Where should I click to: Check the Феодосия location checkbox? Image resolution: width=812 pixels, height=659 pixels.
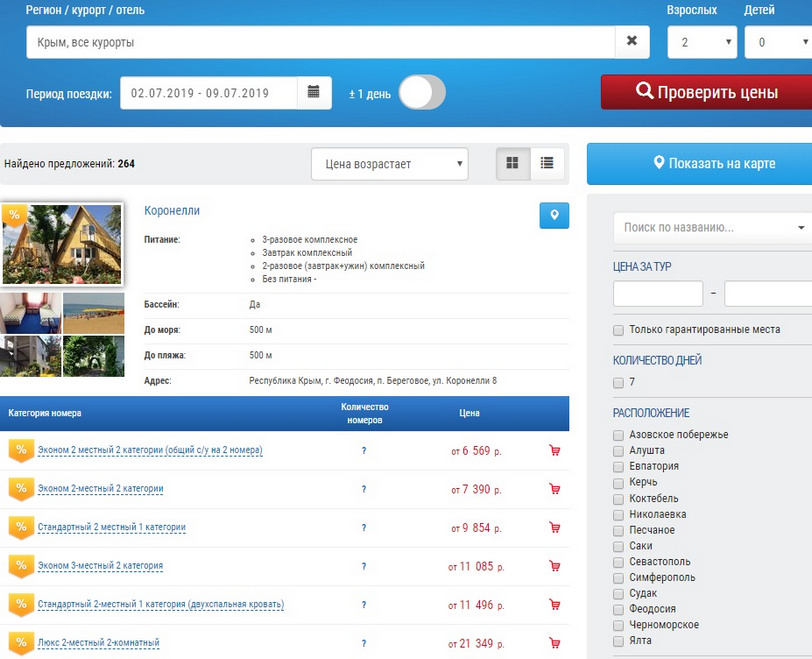619,609
